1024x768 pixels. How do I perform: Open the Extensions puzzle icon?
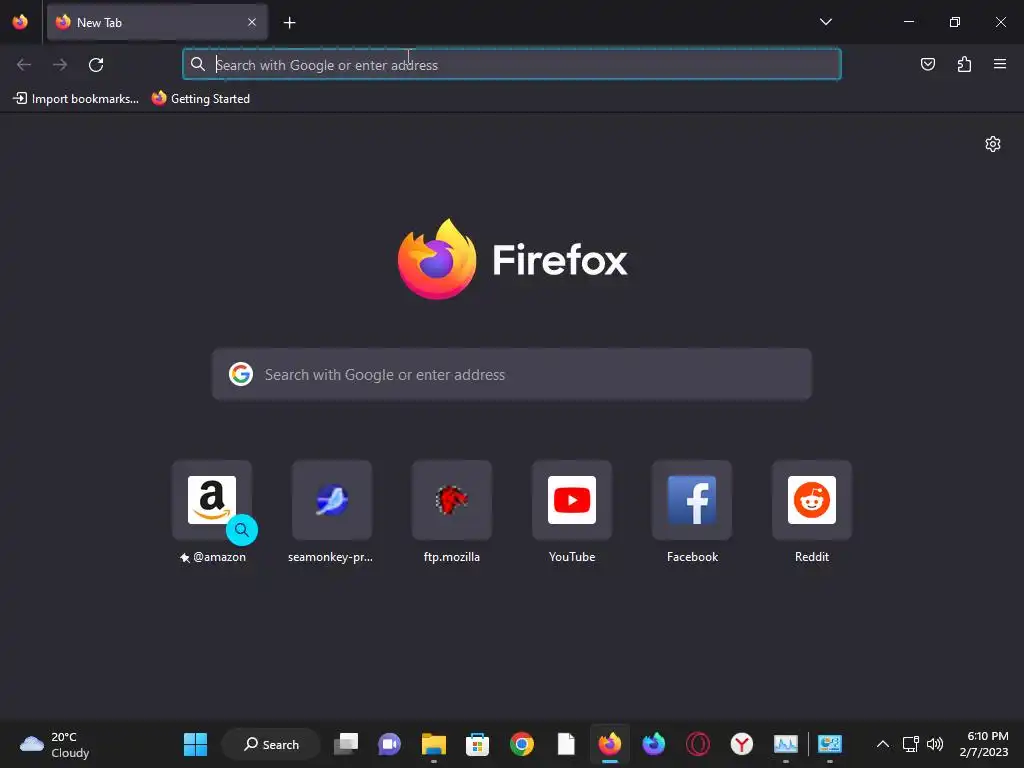click(964, 64)
